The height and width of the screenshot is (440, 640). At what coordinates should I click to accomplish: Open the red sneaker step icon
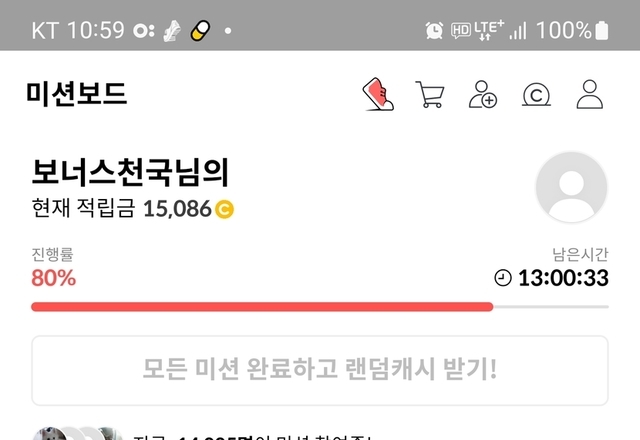click(x=378, y=94)
